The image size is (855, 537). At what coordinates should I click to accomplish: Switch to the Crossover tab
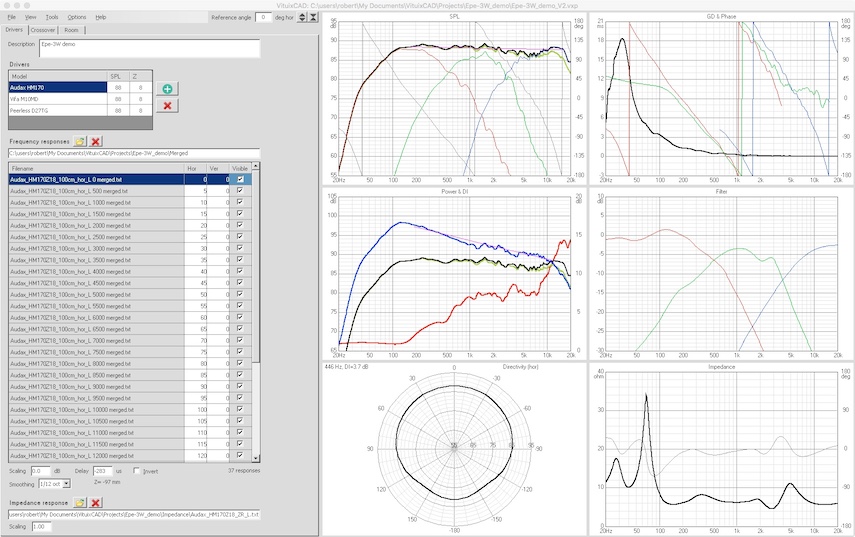(43, 30)
